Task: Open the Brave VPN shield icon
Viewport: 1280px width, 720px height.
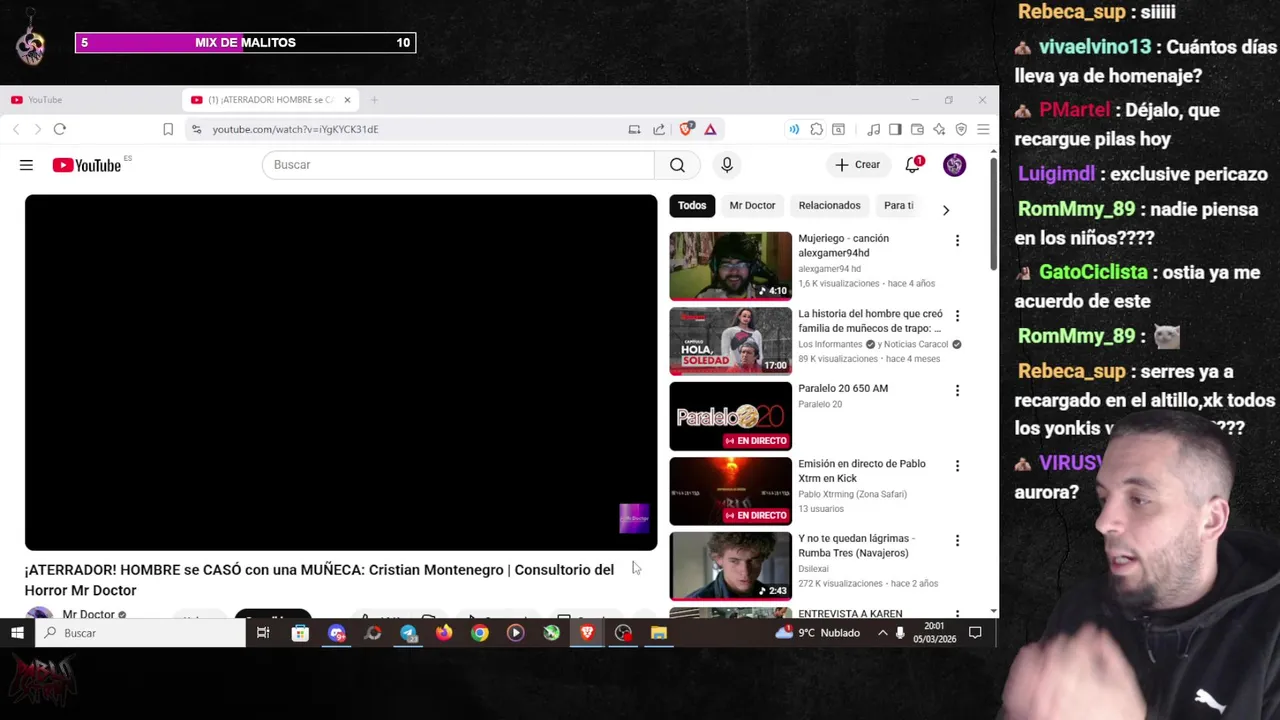Action: 961,129
